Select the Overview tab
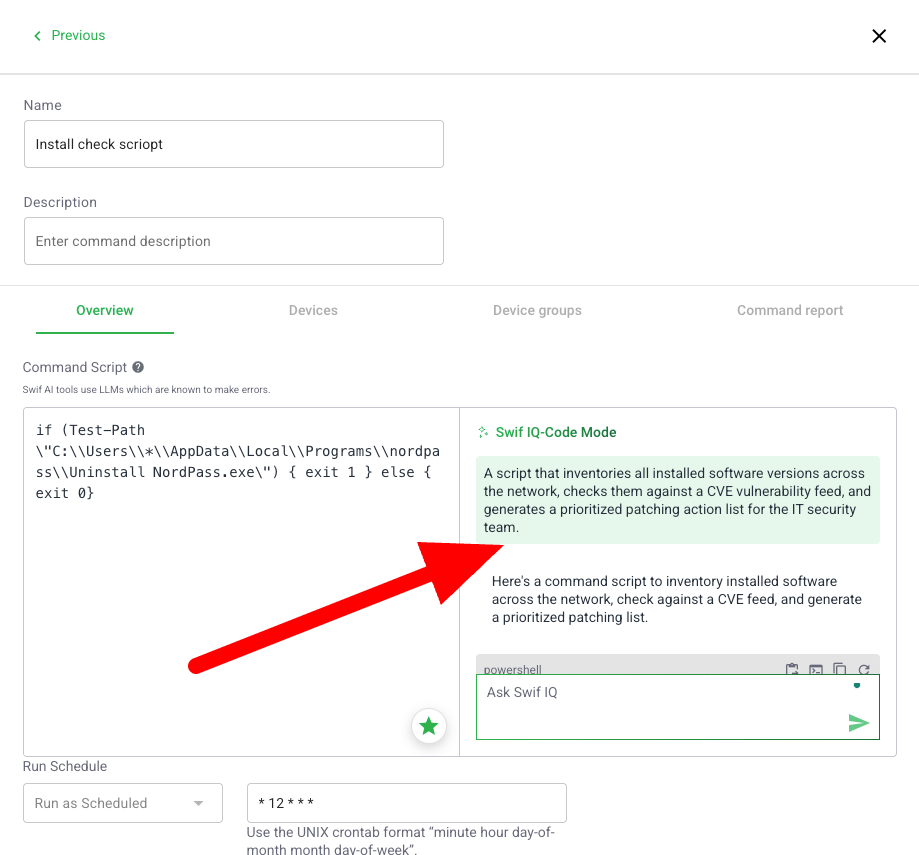 point(105,310)
